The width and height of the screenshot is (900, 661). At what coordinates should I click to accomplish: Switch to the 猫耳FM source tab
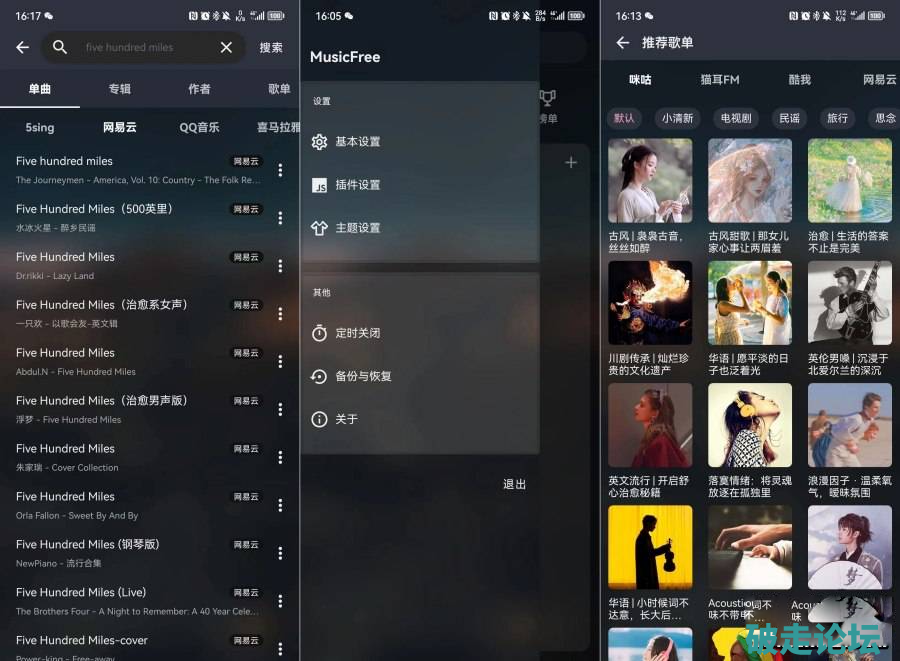point(720,80)
